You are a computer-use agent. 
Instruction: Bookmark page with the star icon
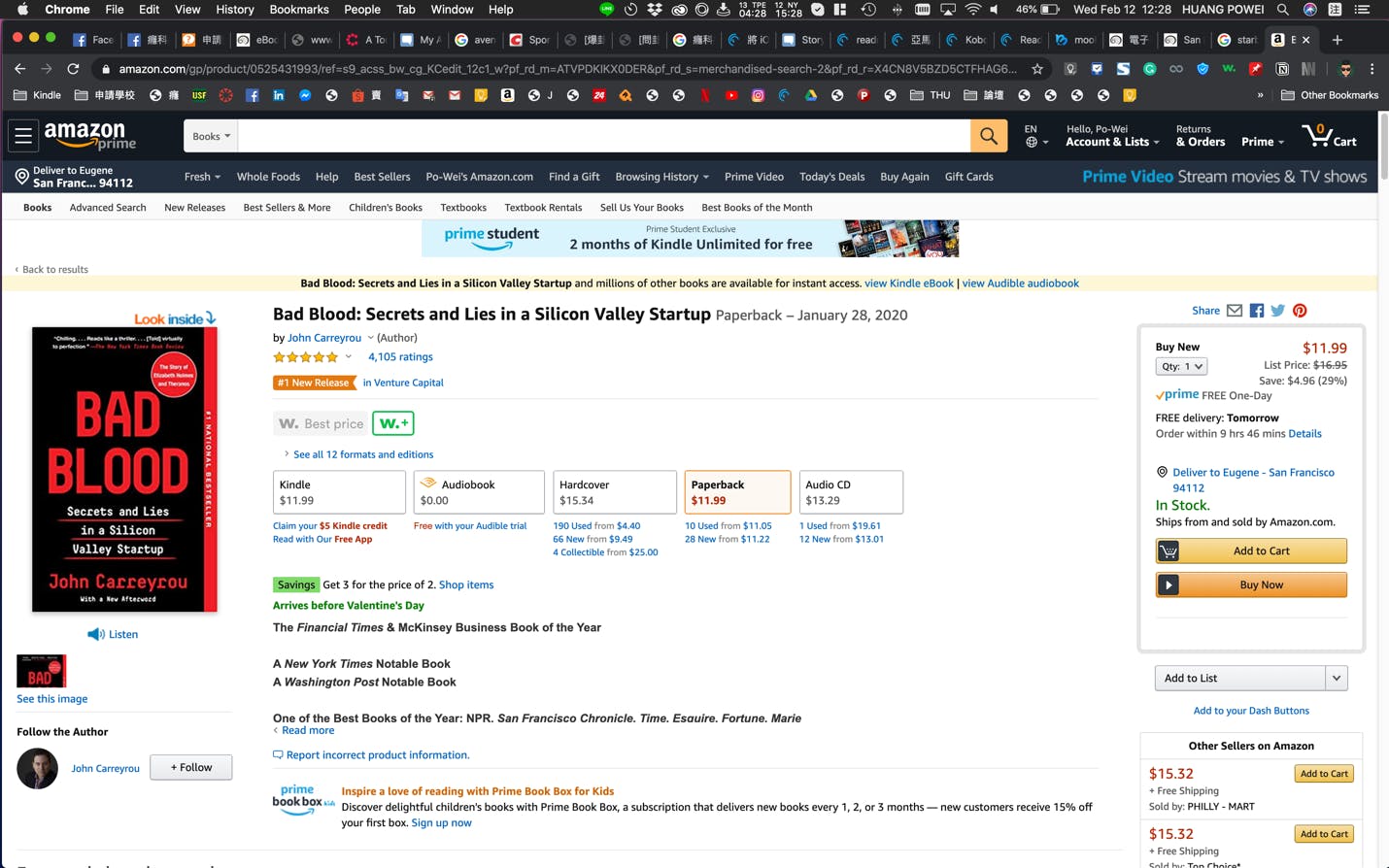1037,69
